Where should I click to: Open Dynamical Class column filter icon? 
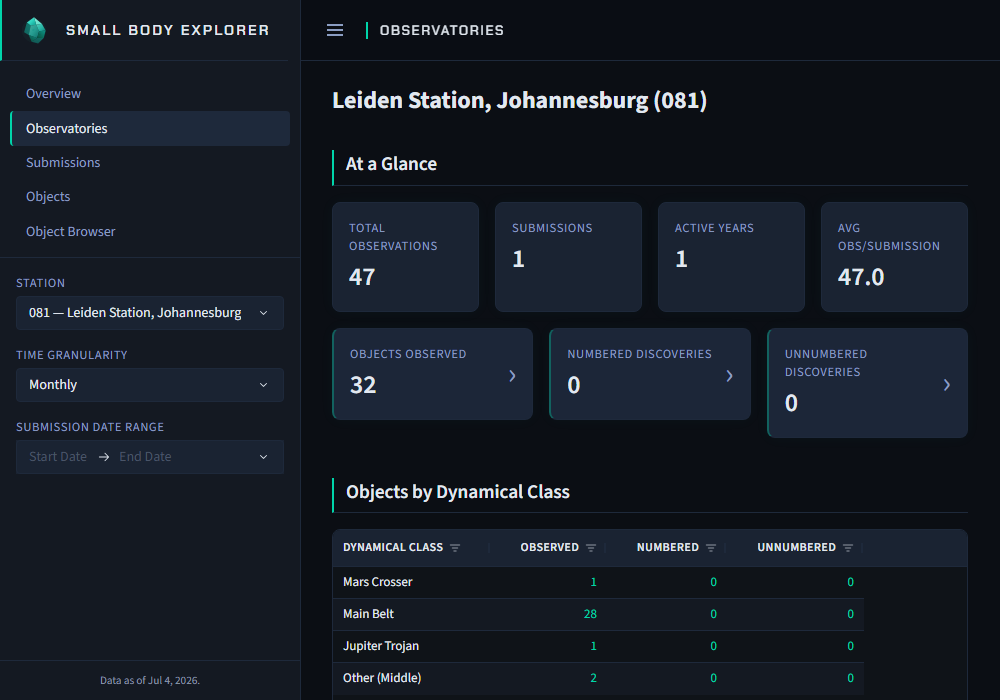(455, 548)
